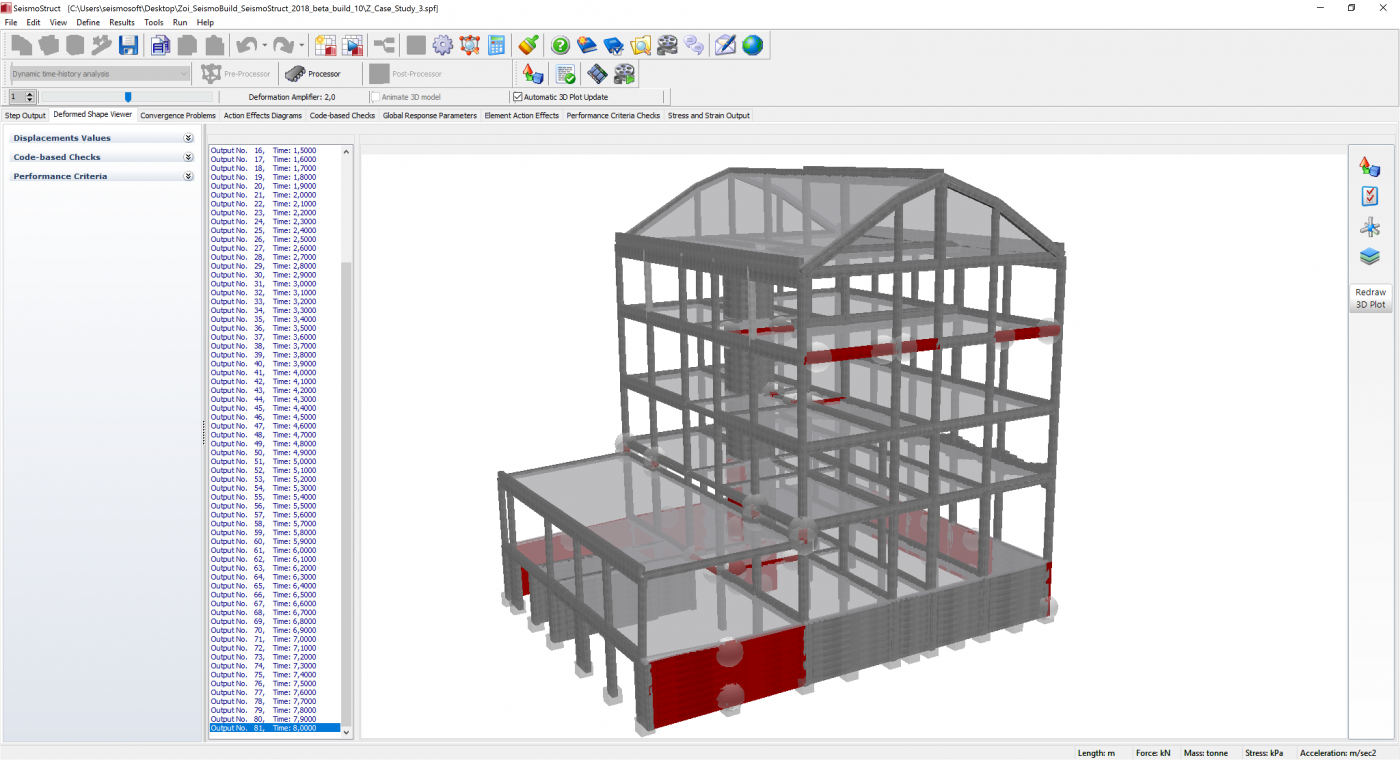Disable Automatic 3D Plot Update checkbox
The width and height of the screenshot is (1400, 760).
coord(518,97)
